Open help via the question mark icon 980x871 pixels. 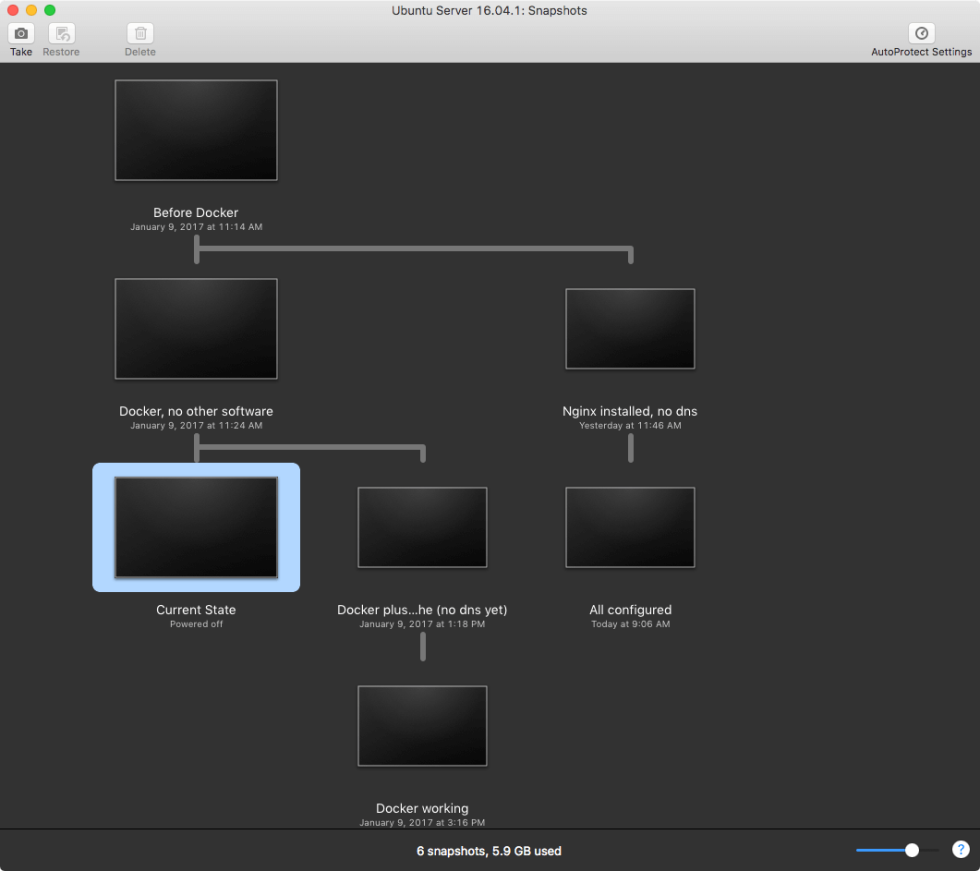click(961, 850)
